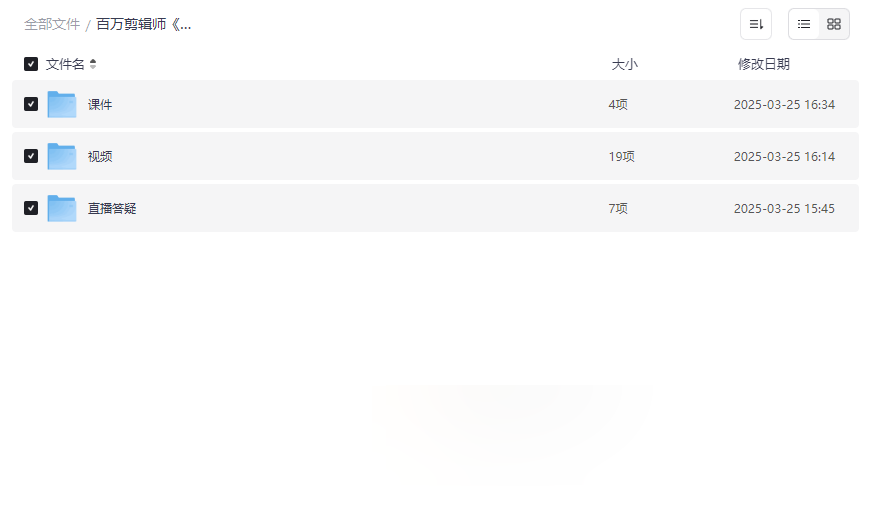Open the folder named 课件
The width and height of the screenshot is (874, 514).
pyautogui.click(x=100, y=104)
